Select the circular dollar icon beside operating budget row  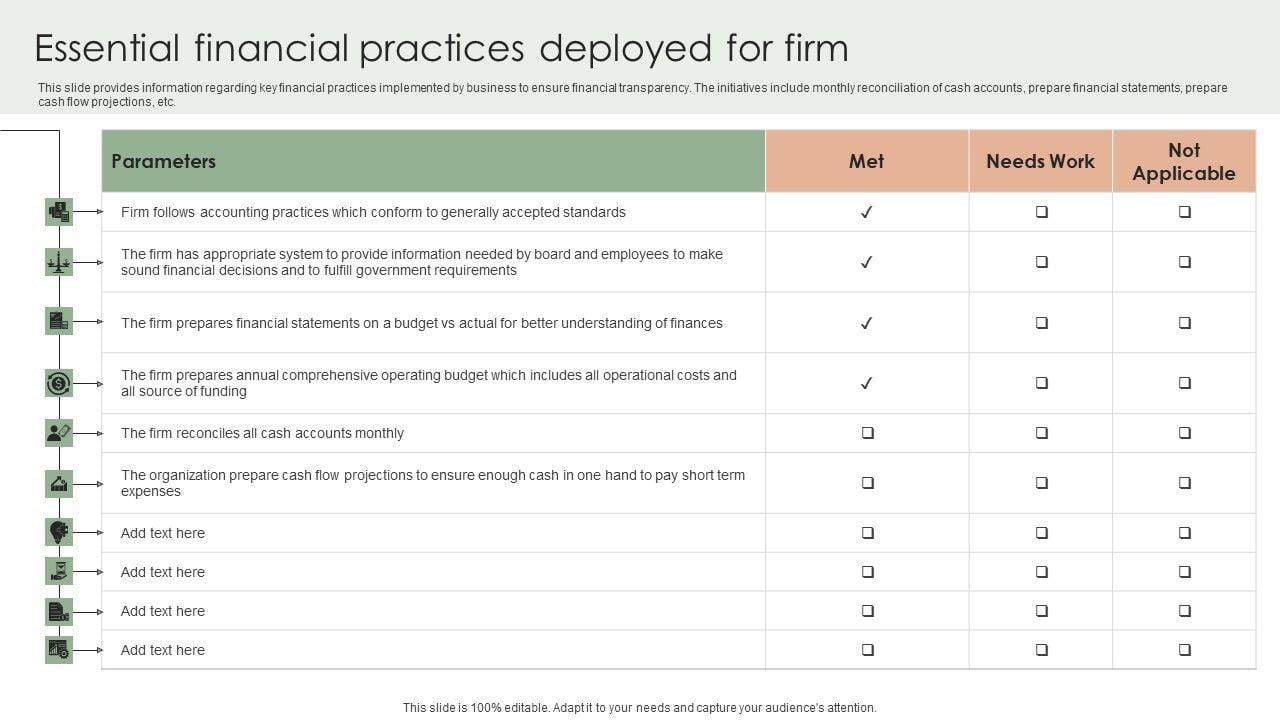(59, 383)
